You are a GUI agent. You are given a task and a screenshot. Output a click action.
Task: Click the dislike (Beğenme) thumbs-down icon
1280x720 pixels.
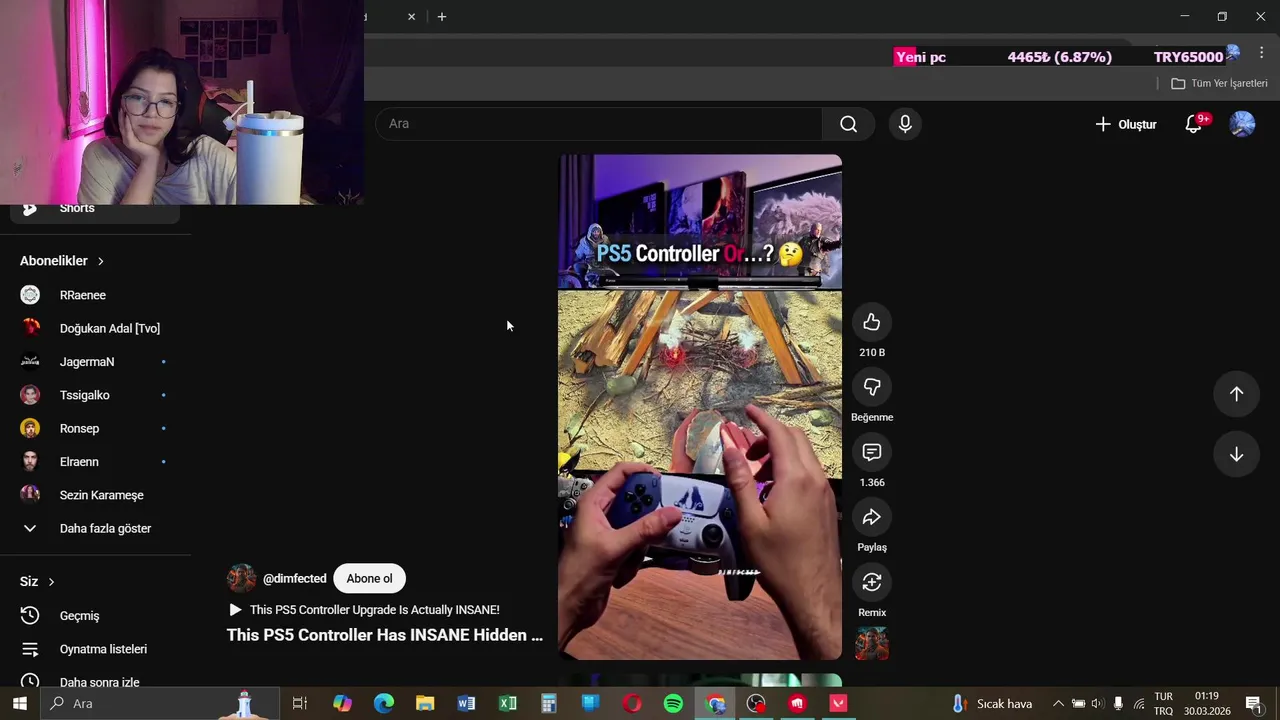pos(872,387)
